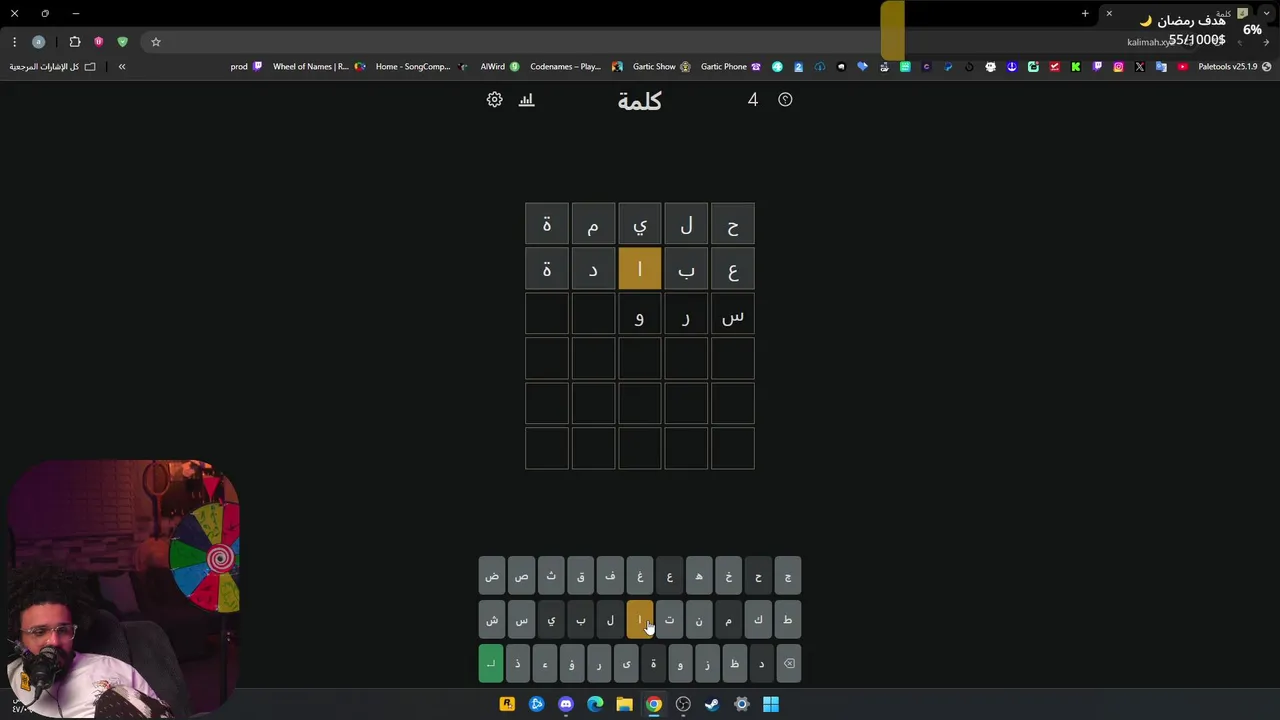The height and width of the screenshot is (720, 1280).
Task: Tap the ص key on the keyboard
Action: pos(521,576)
